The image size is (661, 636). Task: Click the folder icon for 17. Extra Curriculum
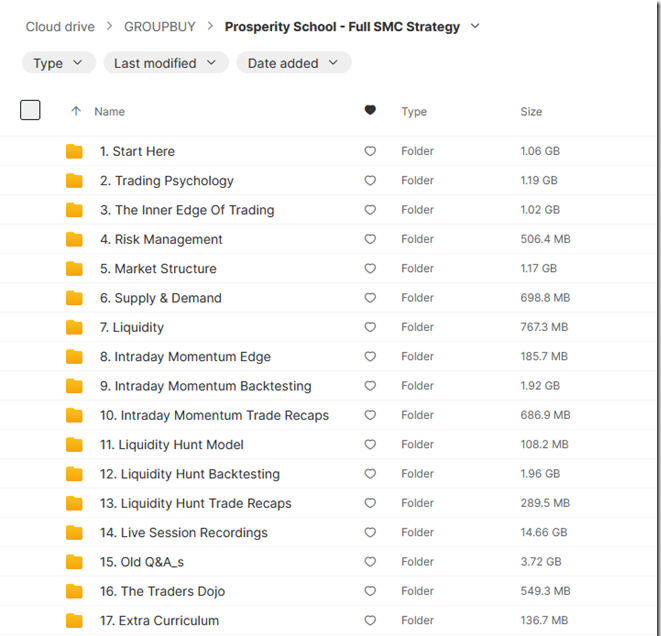click(74, 621)
